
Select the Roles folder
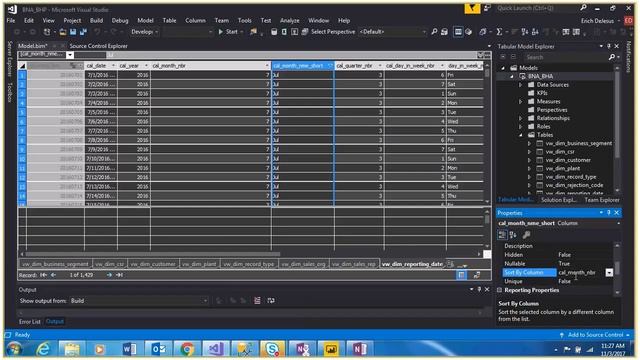tap(543, 127)
